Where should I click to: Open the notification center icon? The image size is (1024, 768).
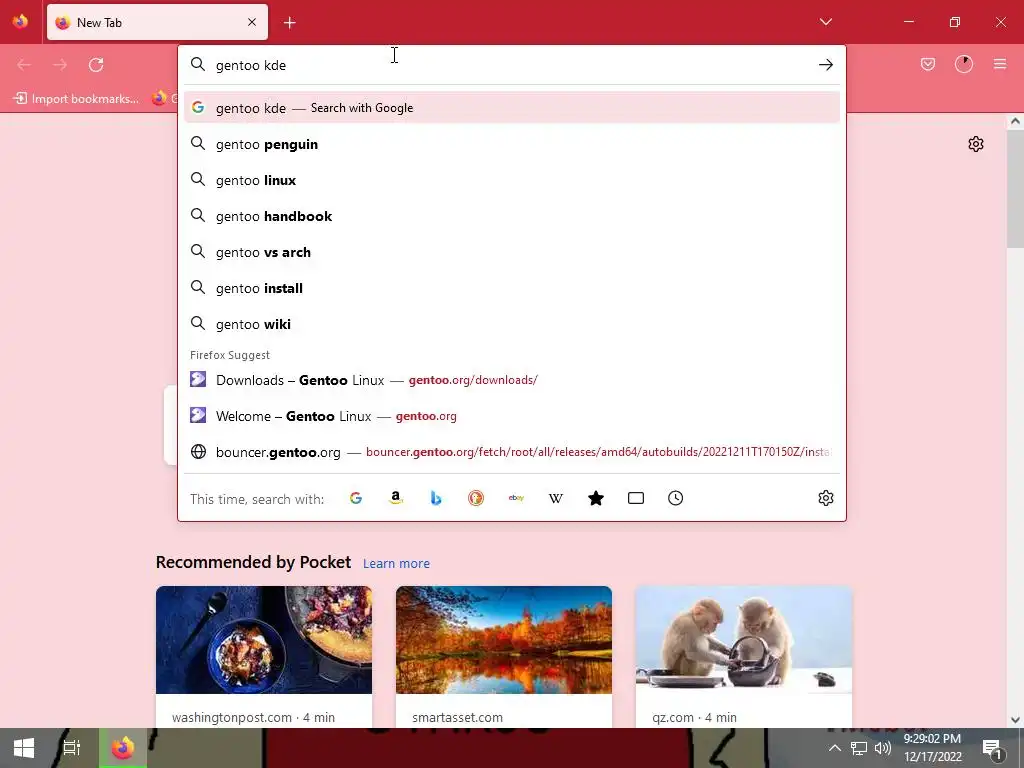993,748
